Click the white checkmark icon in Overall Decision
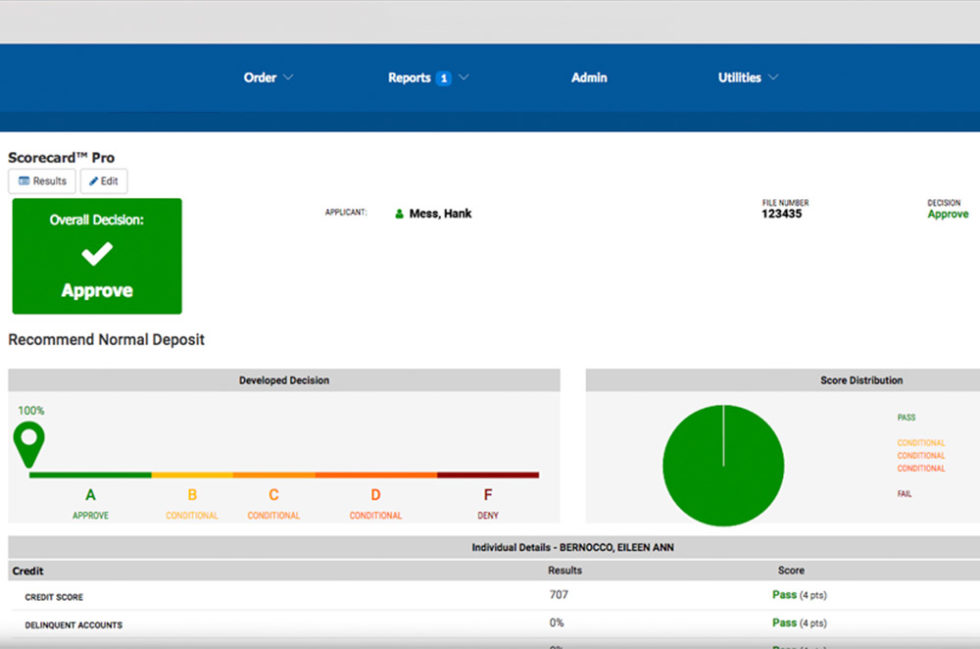Viewport: 980px width, 649px height. pyautogui.click(x=97, y=254)
